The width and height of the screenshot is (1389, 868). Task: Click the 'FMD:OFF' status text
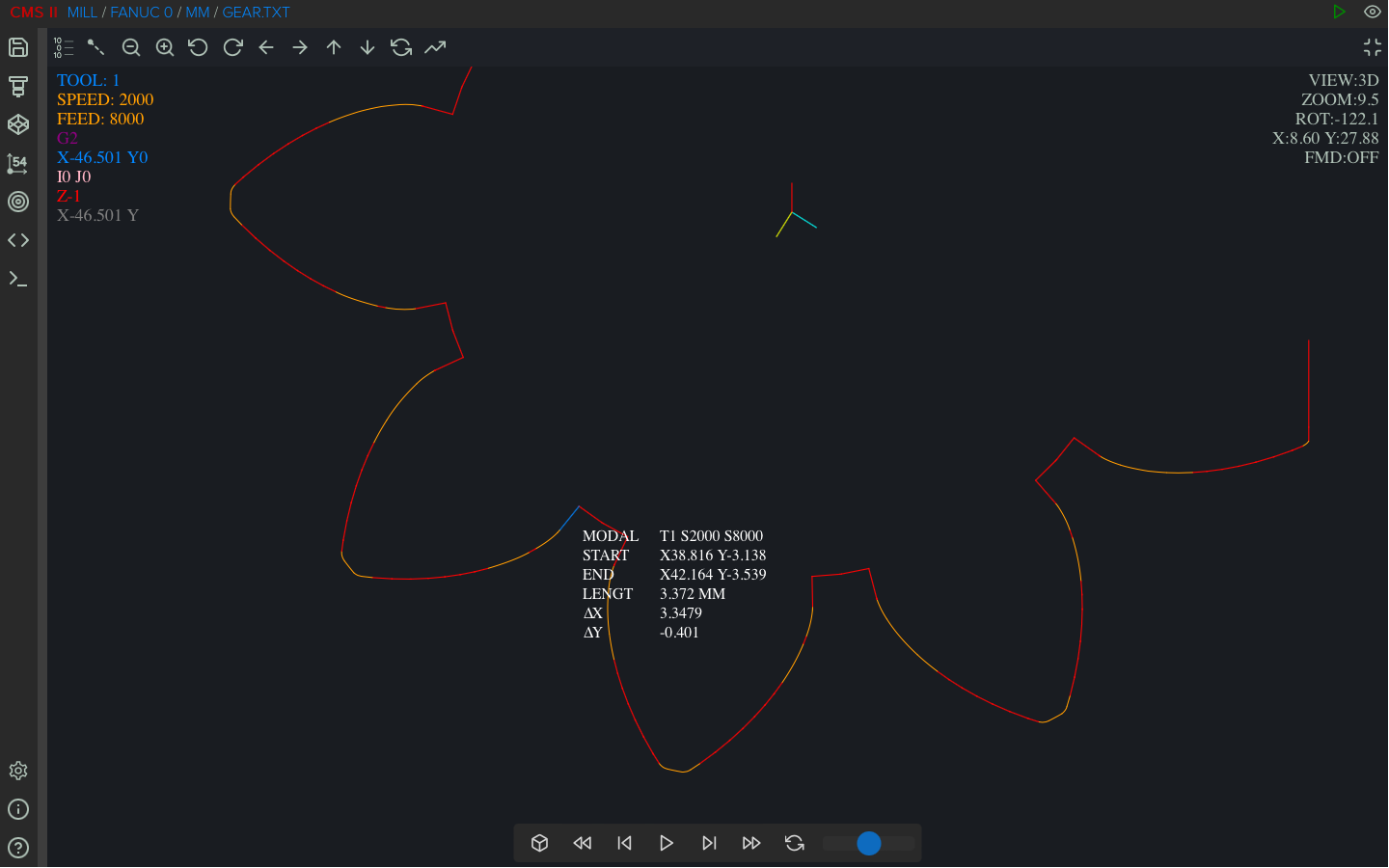(x=1342, y=157)
